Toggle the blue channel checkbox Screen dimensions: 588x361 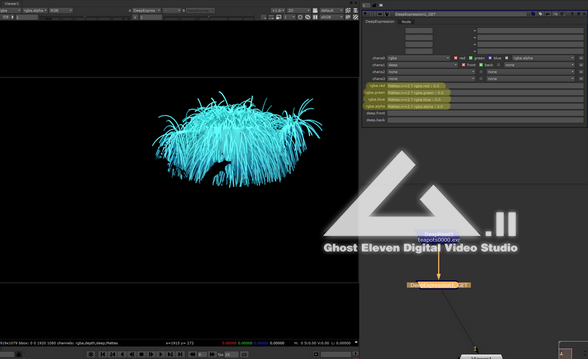(490, 58)
